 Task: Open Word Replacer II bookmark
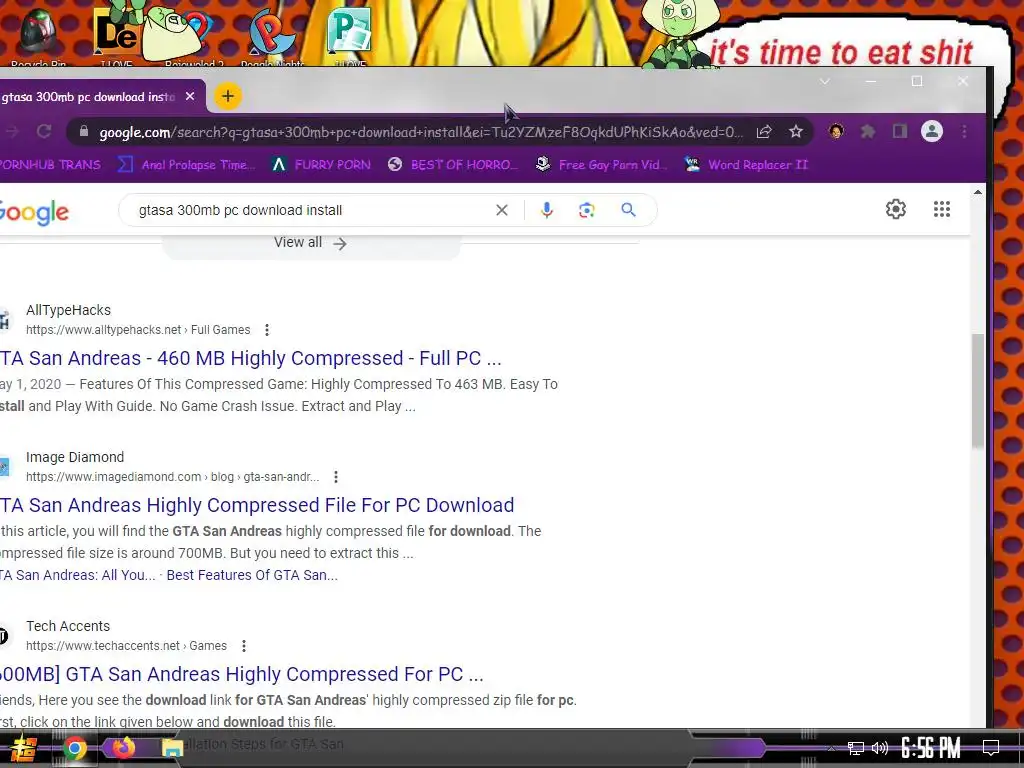point(746,165)
